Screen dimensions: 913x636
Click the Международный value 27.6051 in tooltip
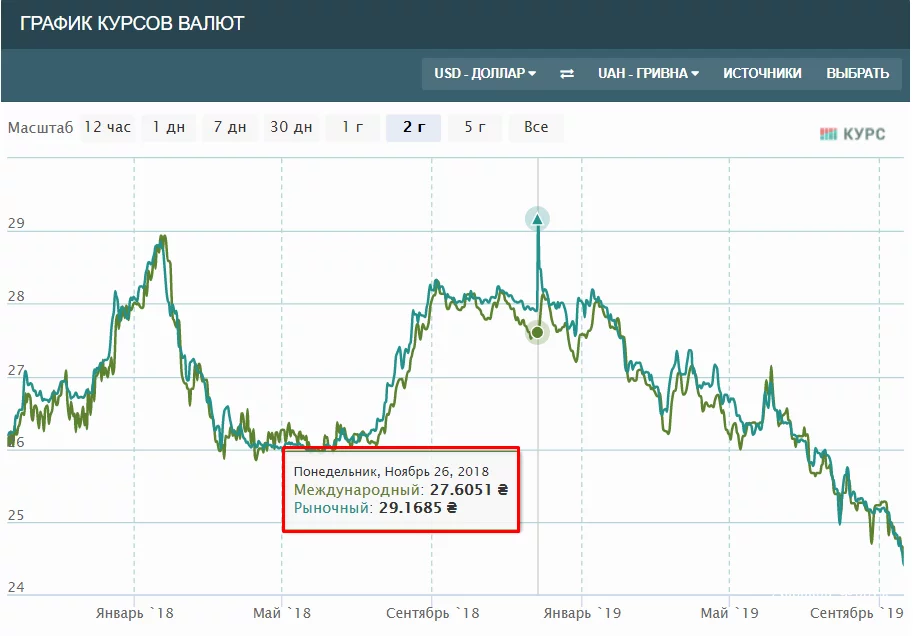469,490
